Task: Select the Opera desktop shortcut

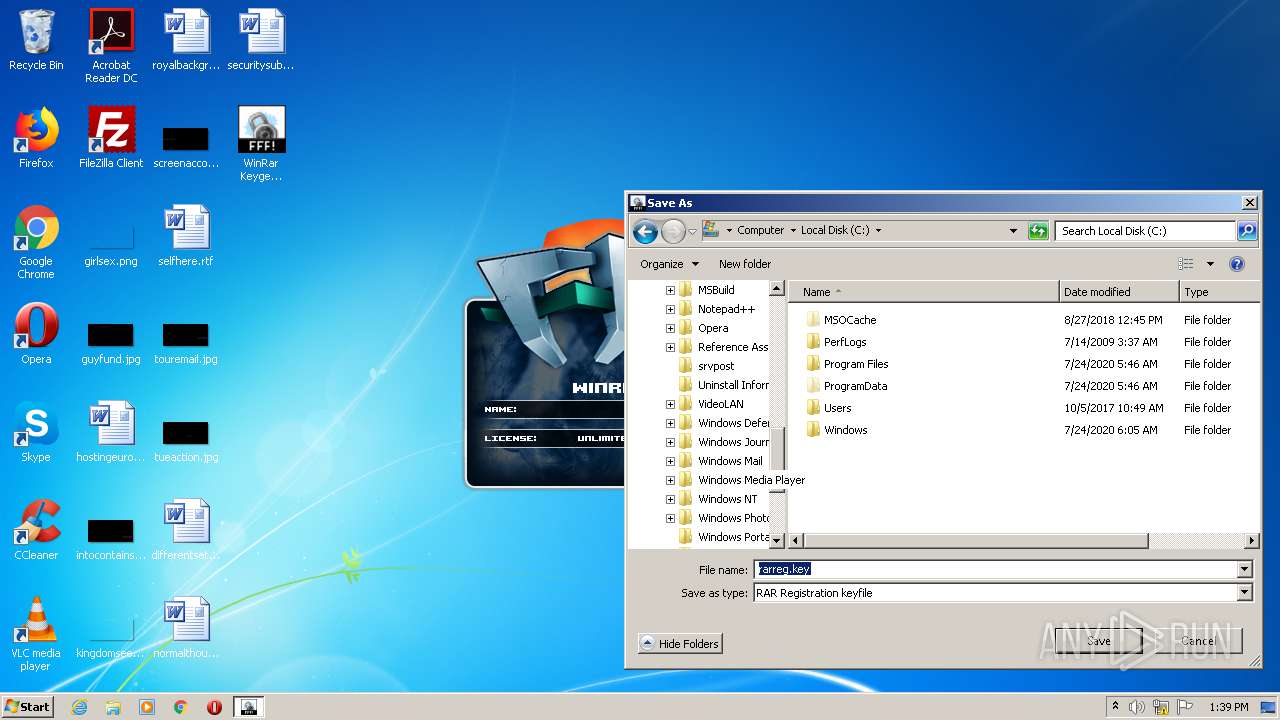Action: coord(36,334)
